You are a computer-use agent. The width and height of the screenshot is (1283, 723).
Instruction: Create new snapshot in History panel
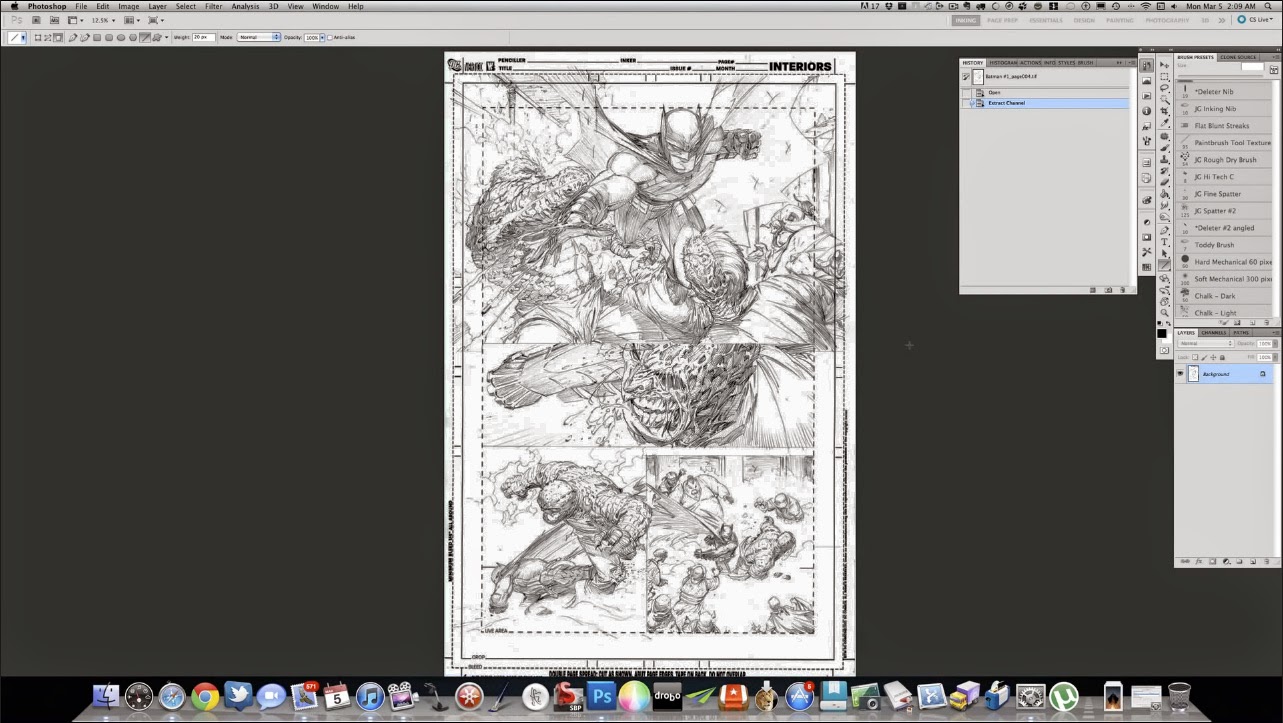(1108, 290)
